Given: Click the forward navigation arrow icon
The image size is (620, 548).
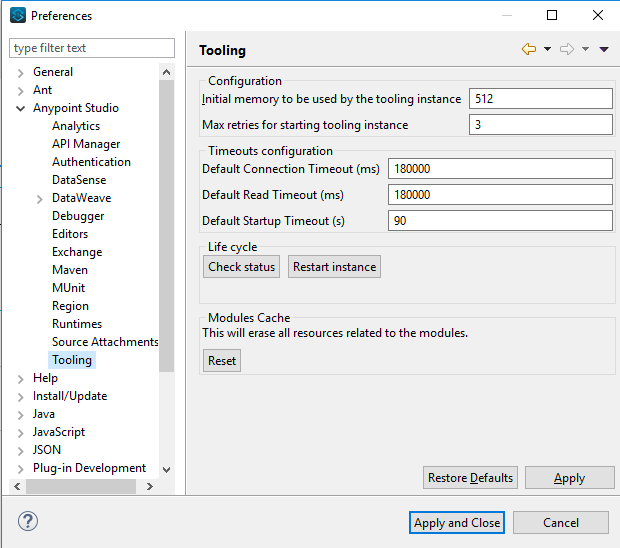Looking at the screenshot, I should [x=567, y=49].
